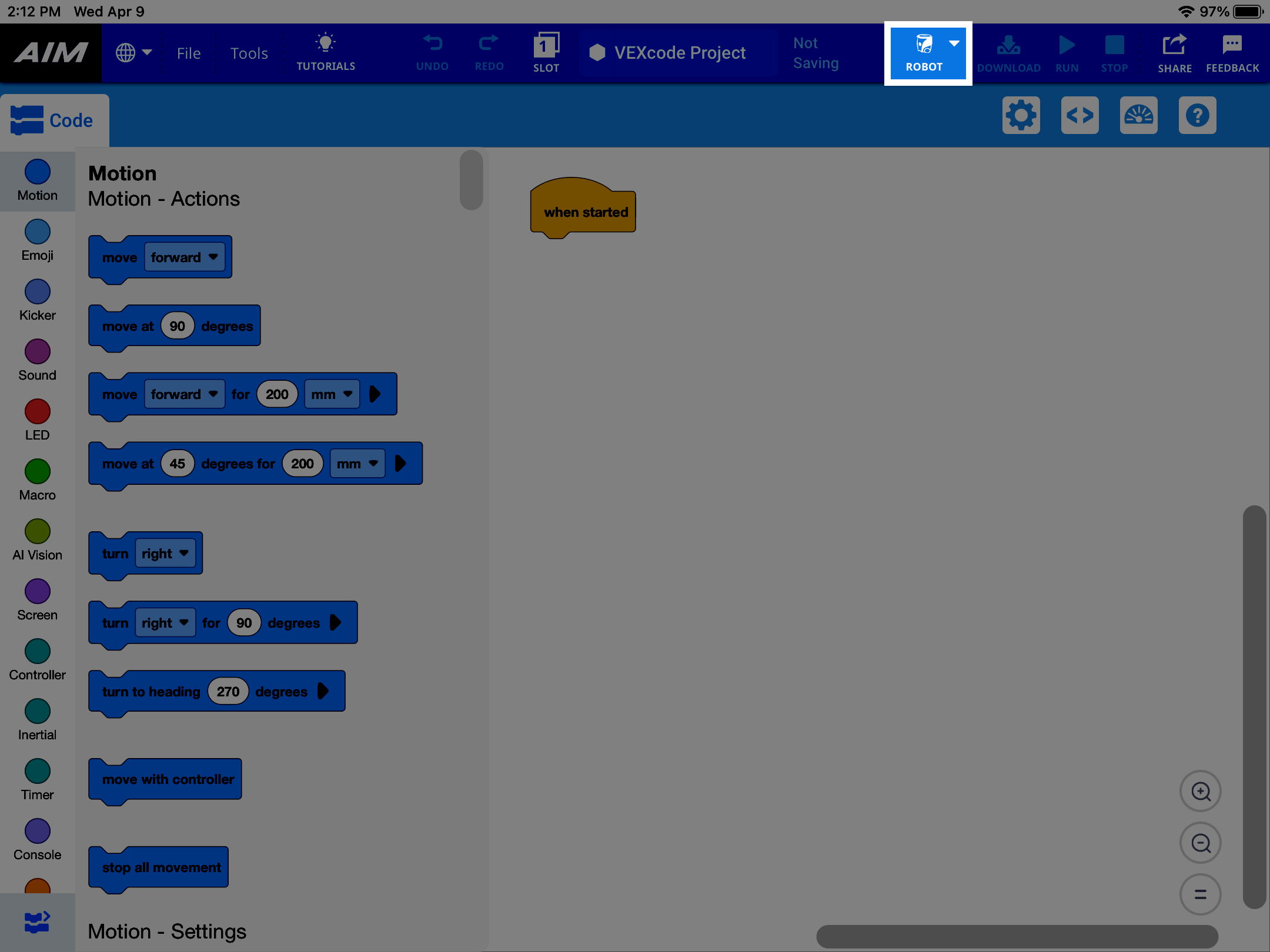The image size is (1270, 952).
Task: Toggle the robot dashboard monitor
Action: click(x=1138, y=115)
